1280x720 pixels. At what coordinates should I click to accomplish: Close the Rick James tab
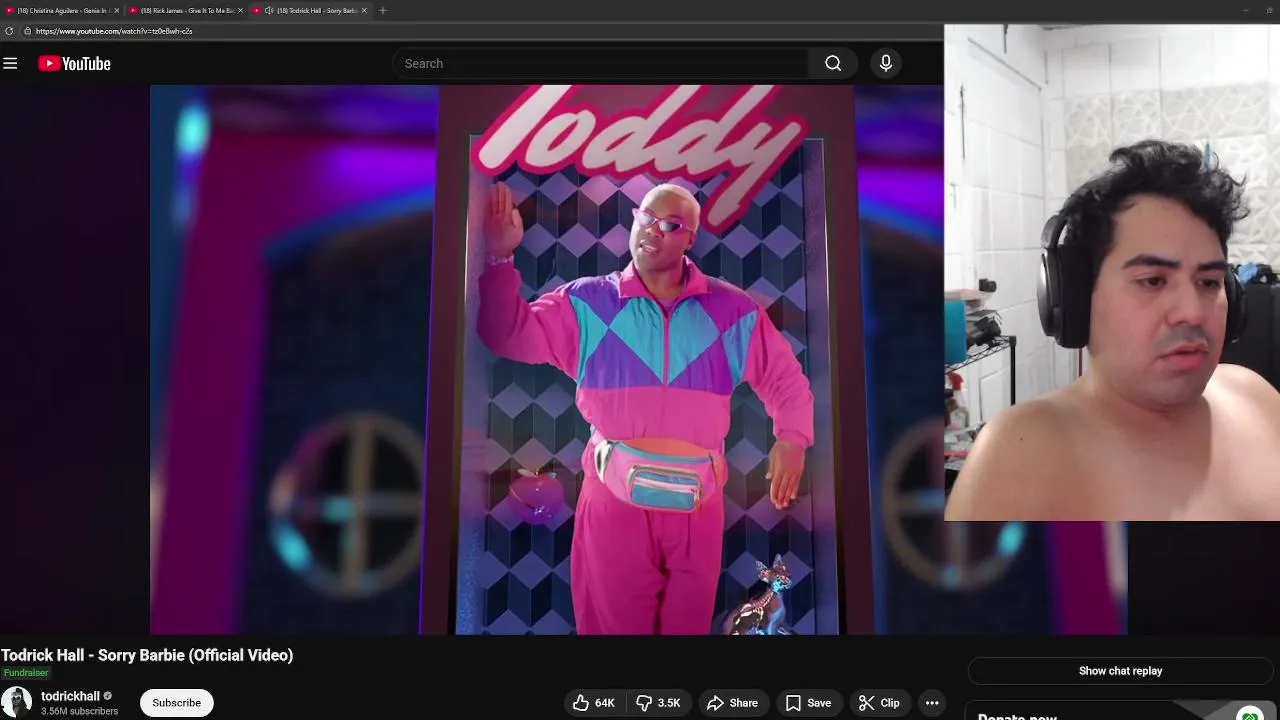point(240,10)
